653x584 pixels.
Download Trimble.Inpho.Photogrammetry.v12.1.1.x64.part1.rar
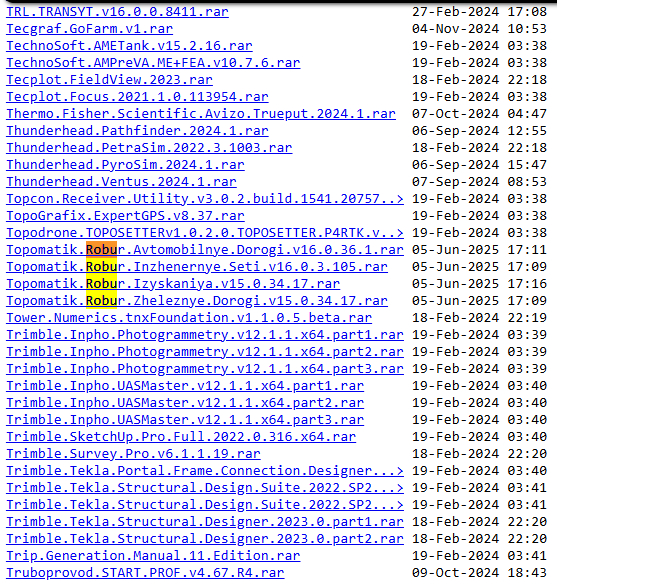coord(204,335)
